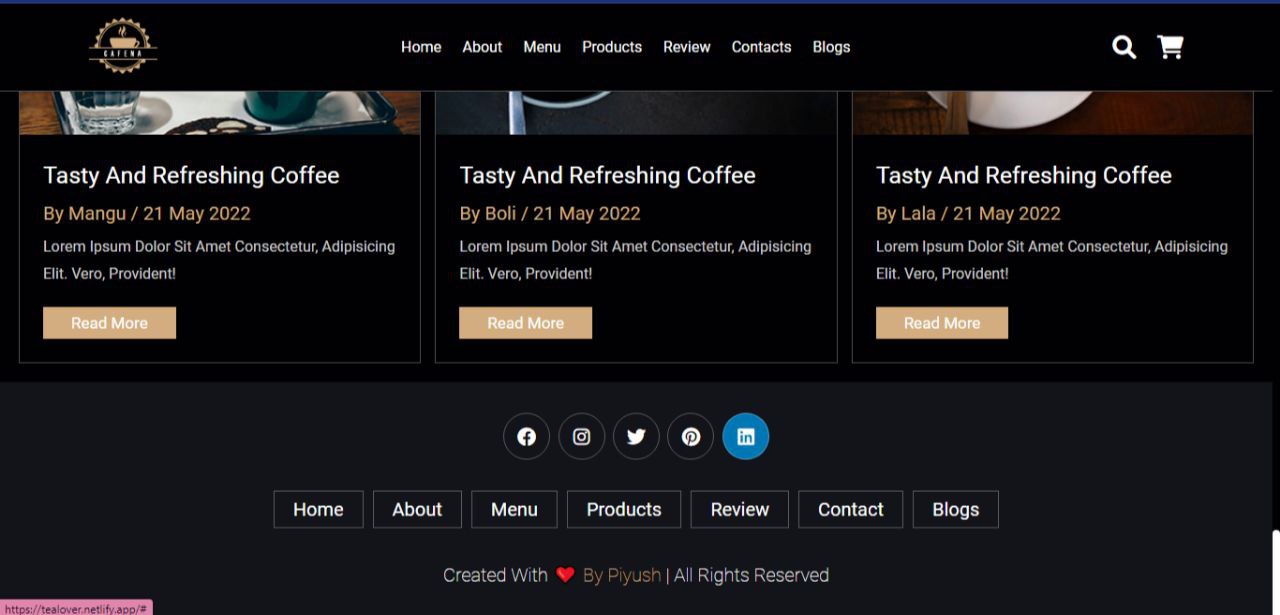The height and width of the screenshot is (615, 1280).
Task: Open blog image above Lala's post
Action: pyautogui.click(x=1052, y=113)
